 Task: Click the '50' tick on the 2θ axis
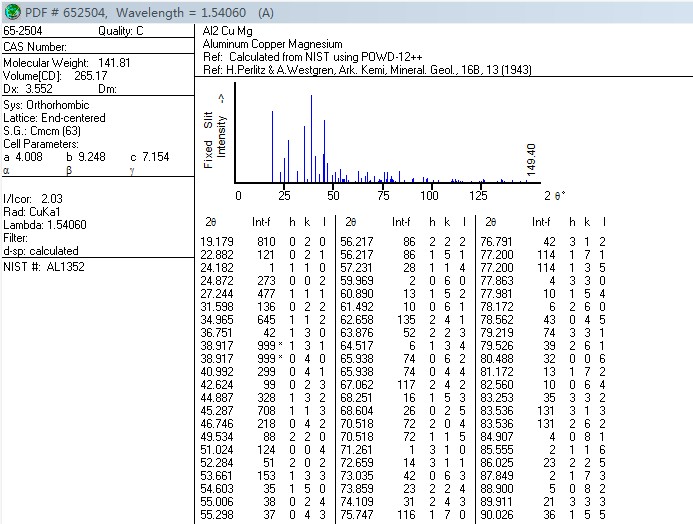(333, 195)
